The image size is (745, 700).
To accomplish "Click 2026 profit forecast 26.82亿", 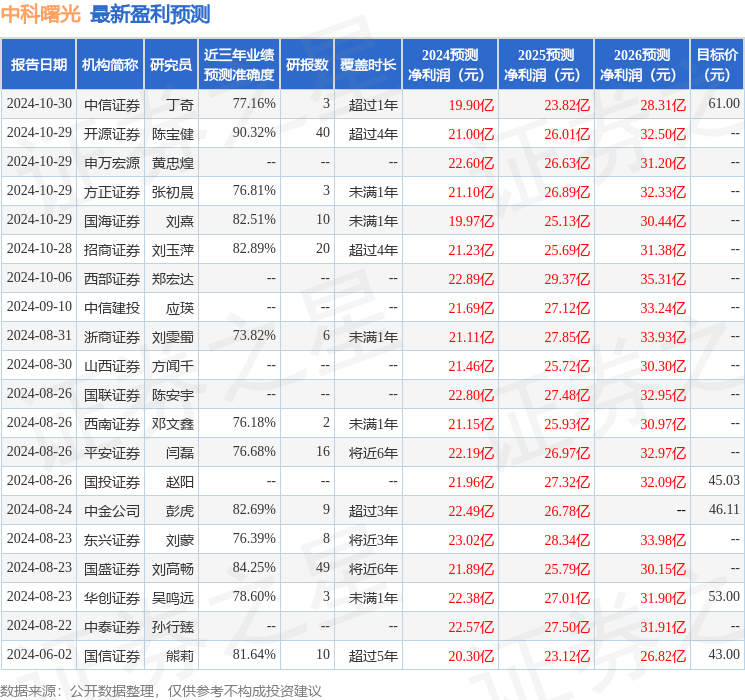I will coord(663,656).
